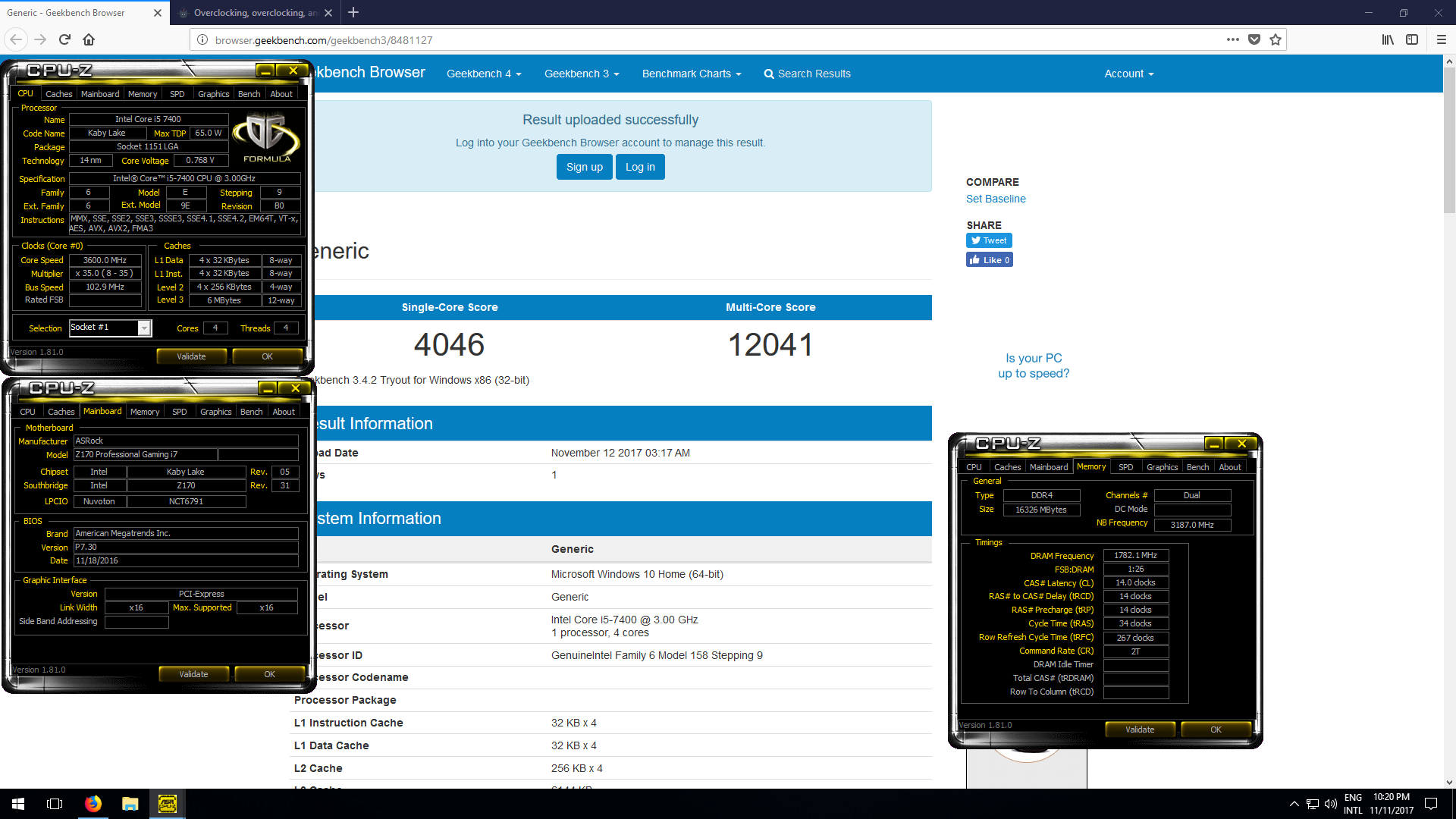Expand Benchmark Charts dropdown
Image resolution: width=1456 pixels, height=819 pixels.
pyautogui.click(x=692, y=74)
